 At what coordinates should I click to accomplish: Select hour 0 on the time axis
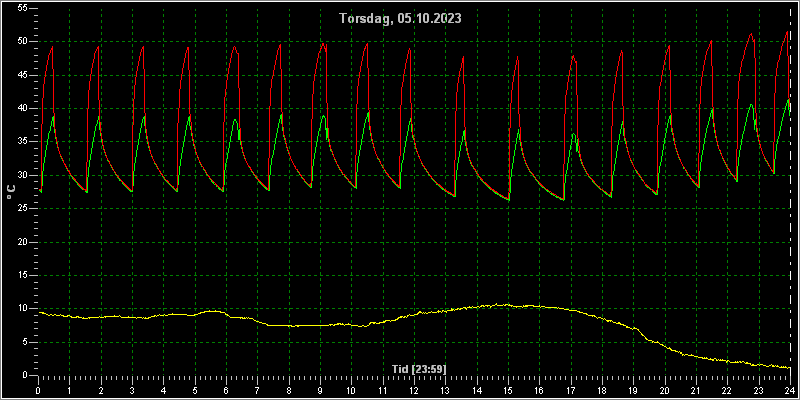click(x=38, y=391)
